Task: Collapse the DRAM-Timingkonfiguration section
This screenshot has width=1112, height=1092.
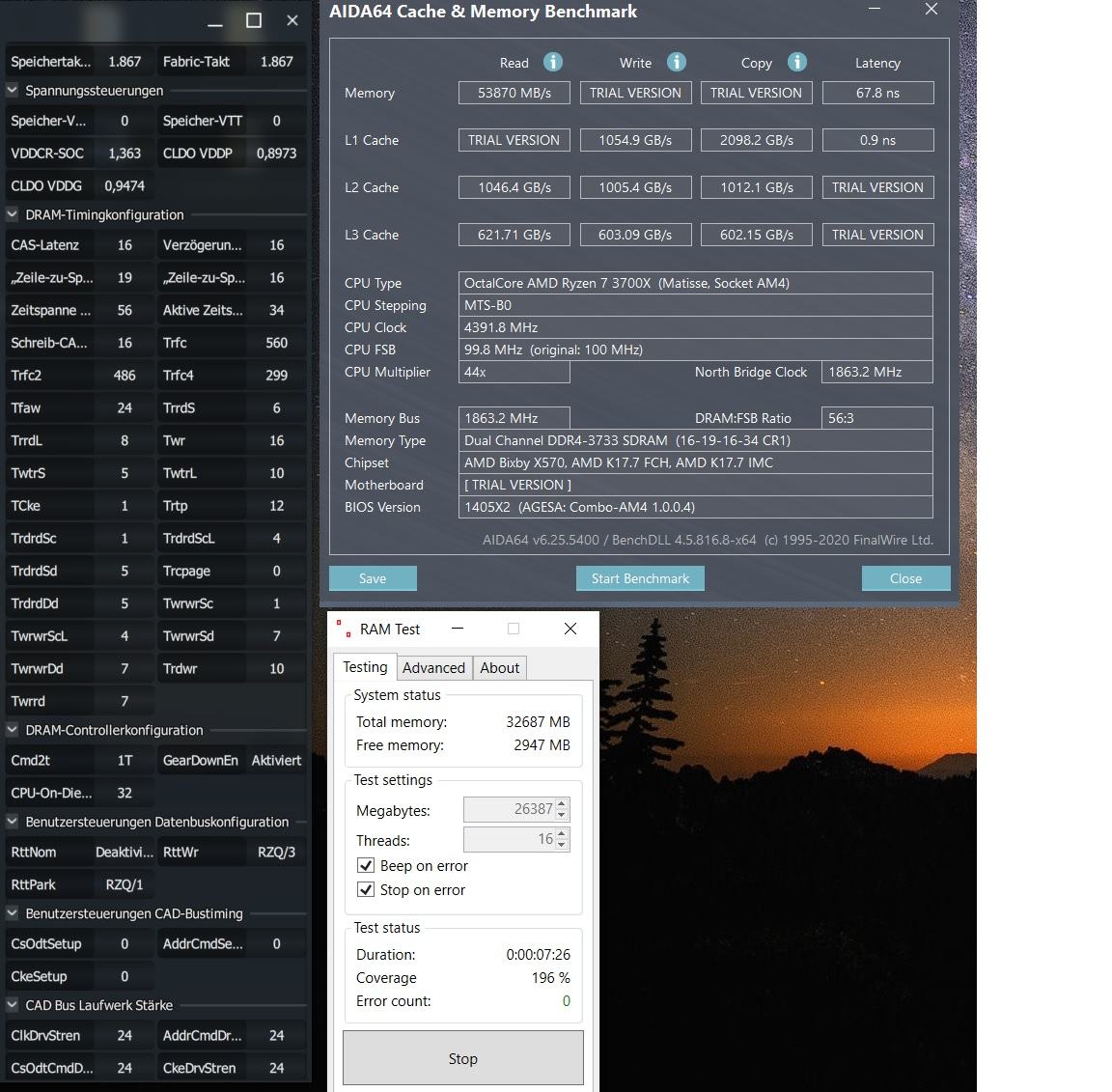Action: coord(12,214)
